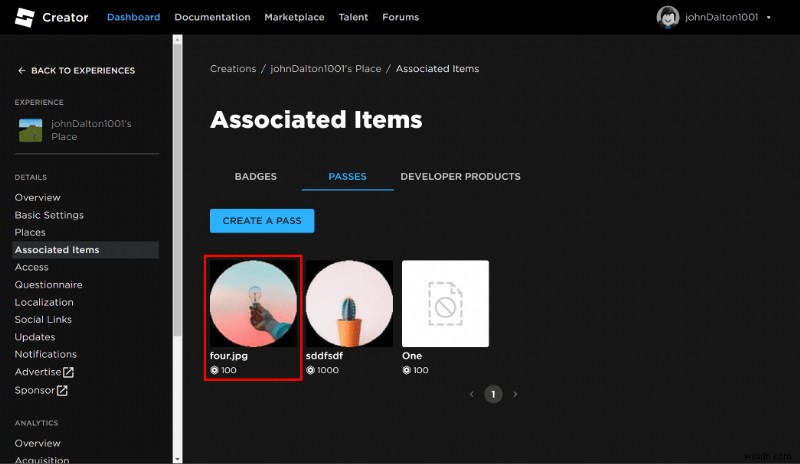Open Social Links sidebar item
The width and height of the screenshot is (800, 464).
click(43, 320)
